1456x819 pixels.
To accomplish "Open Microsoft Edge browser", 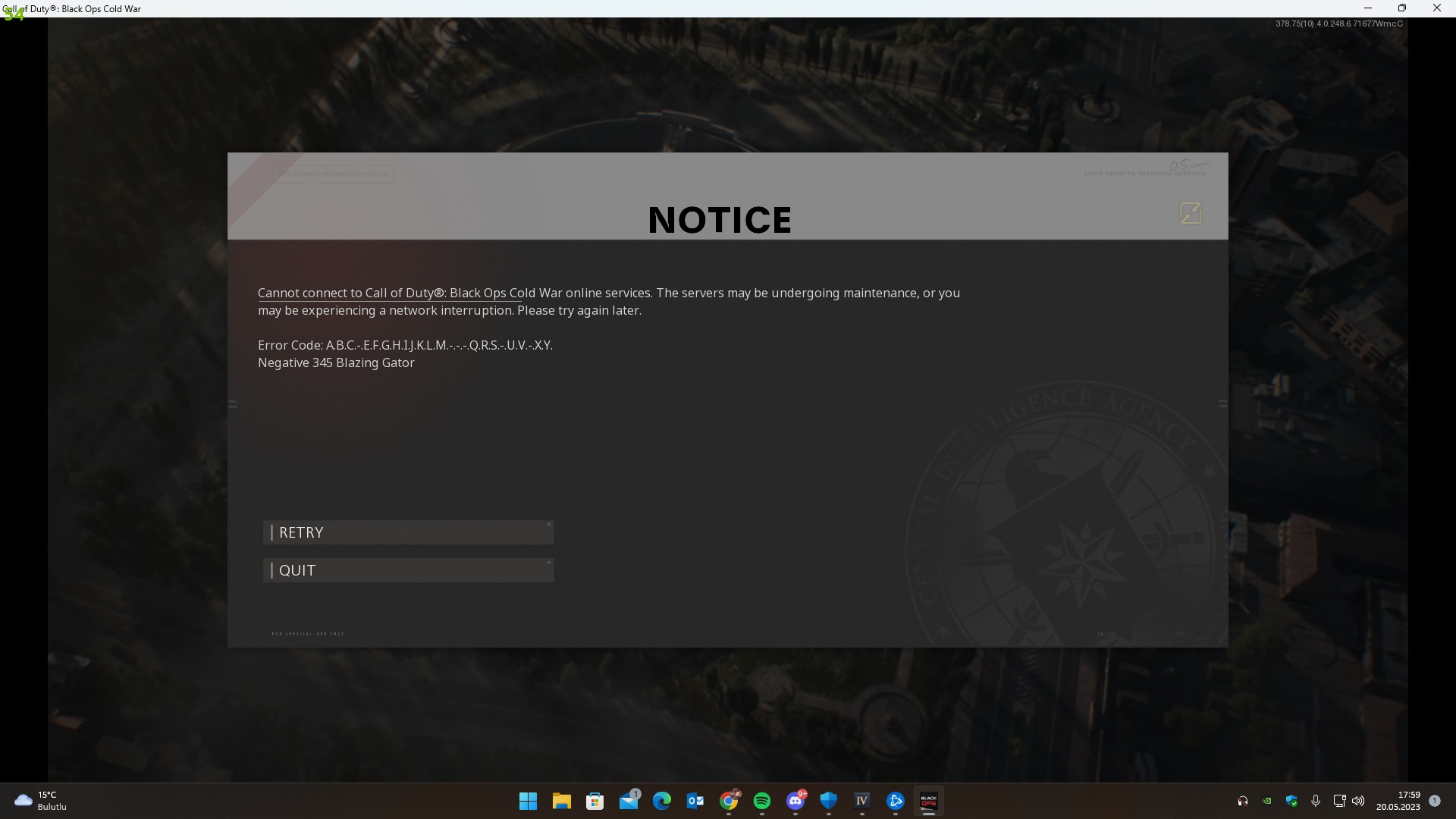I will tap(662, 801).
